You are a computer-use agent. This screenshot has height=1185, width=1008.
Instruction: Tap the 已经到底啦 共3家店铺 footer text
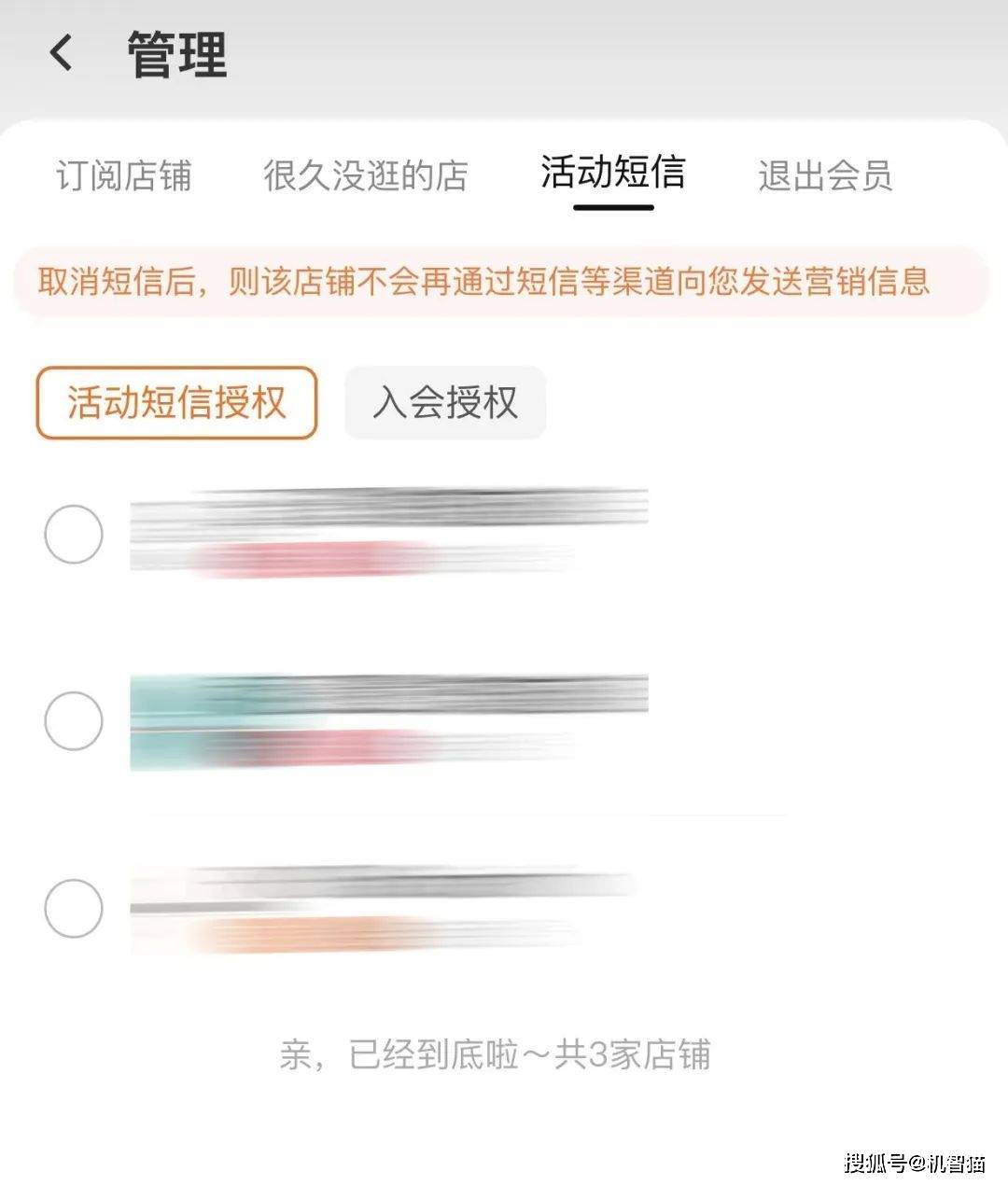click(x=495, y=1055)
